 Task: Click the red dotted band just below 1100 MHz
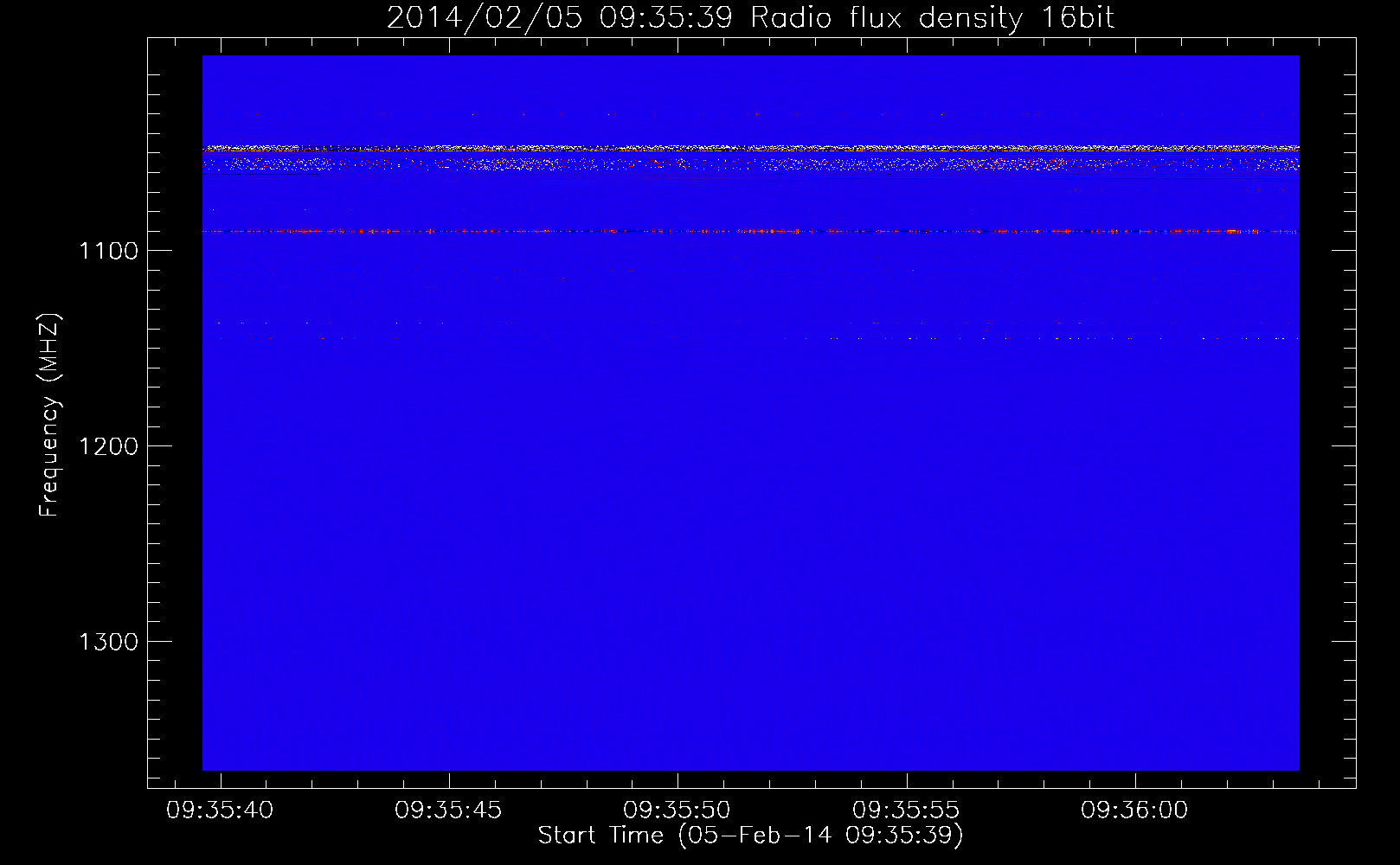pos(750,231)
